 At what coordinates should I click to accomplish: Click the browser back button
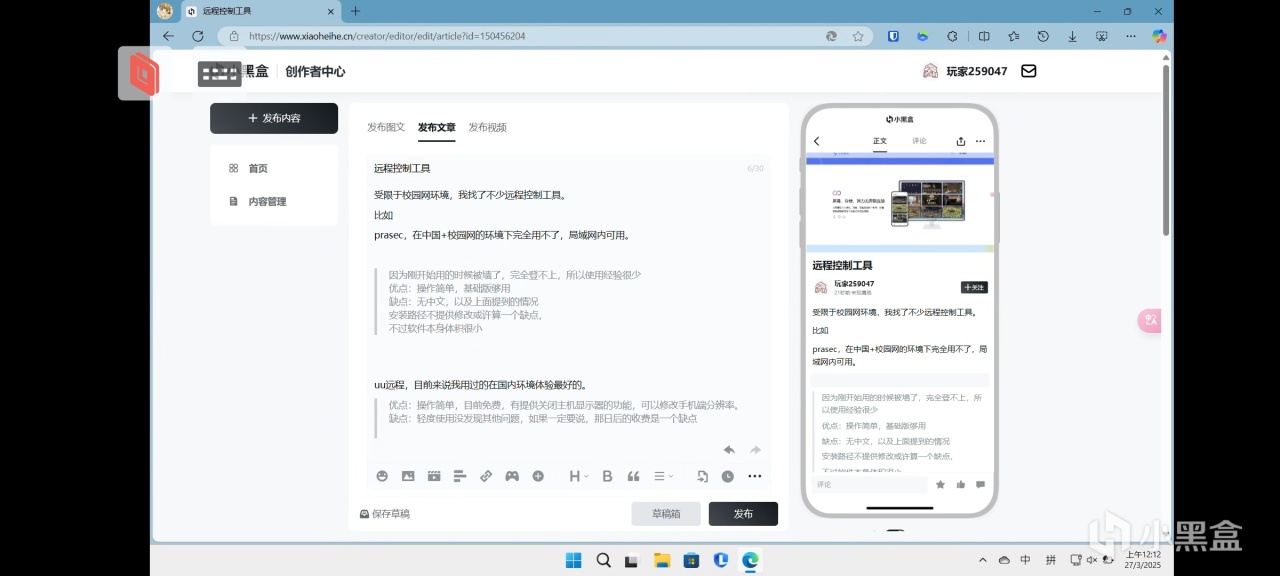point(168,36)
